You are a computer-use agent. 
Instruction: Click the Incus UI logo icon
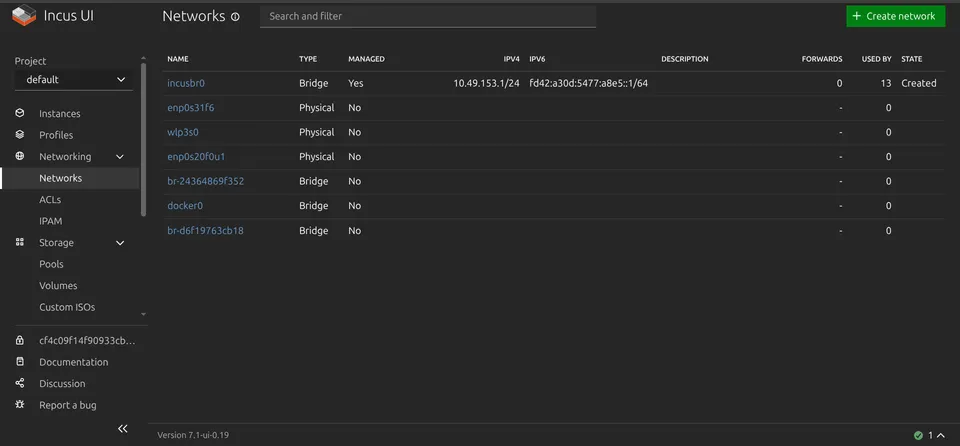[x=24, y=15]
